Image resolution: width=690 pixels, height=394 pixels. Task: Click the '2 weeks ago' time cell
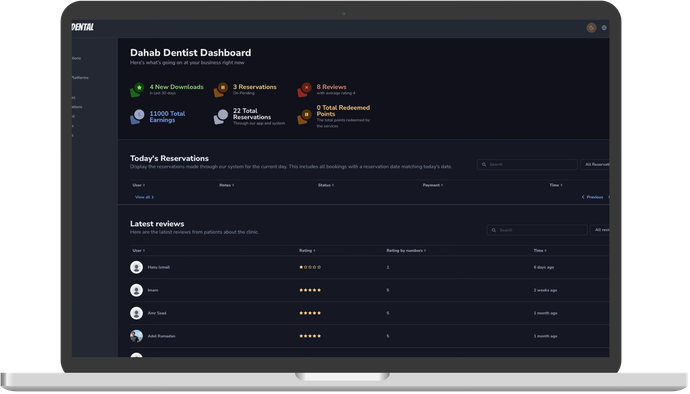point(546,290)
